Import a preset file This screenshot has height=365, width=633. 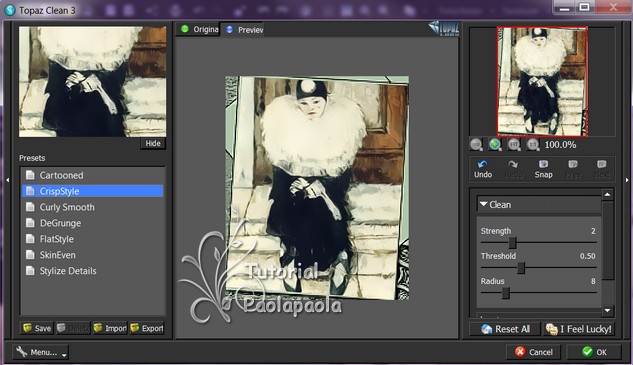click(110, 328)
